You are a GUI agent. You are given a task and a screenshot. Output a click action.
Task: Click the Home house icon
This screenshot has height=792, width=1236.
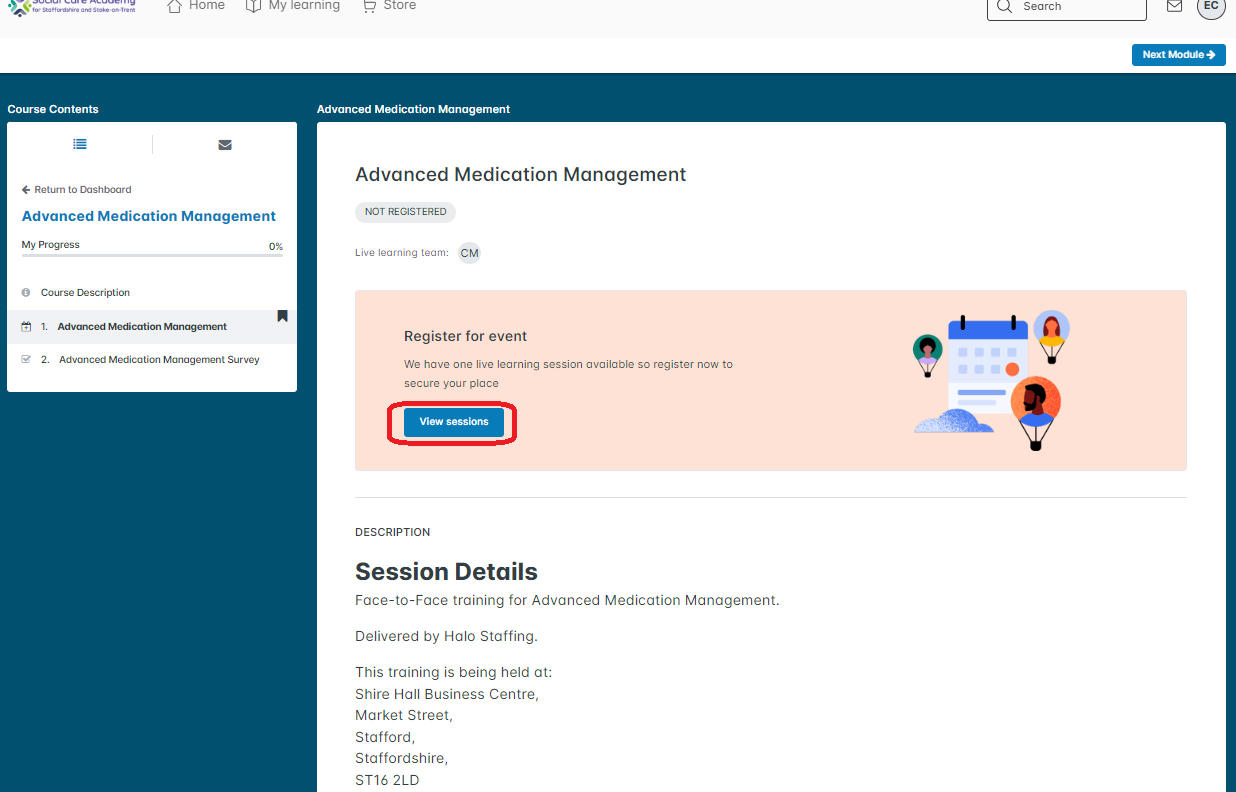point(175,6)
